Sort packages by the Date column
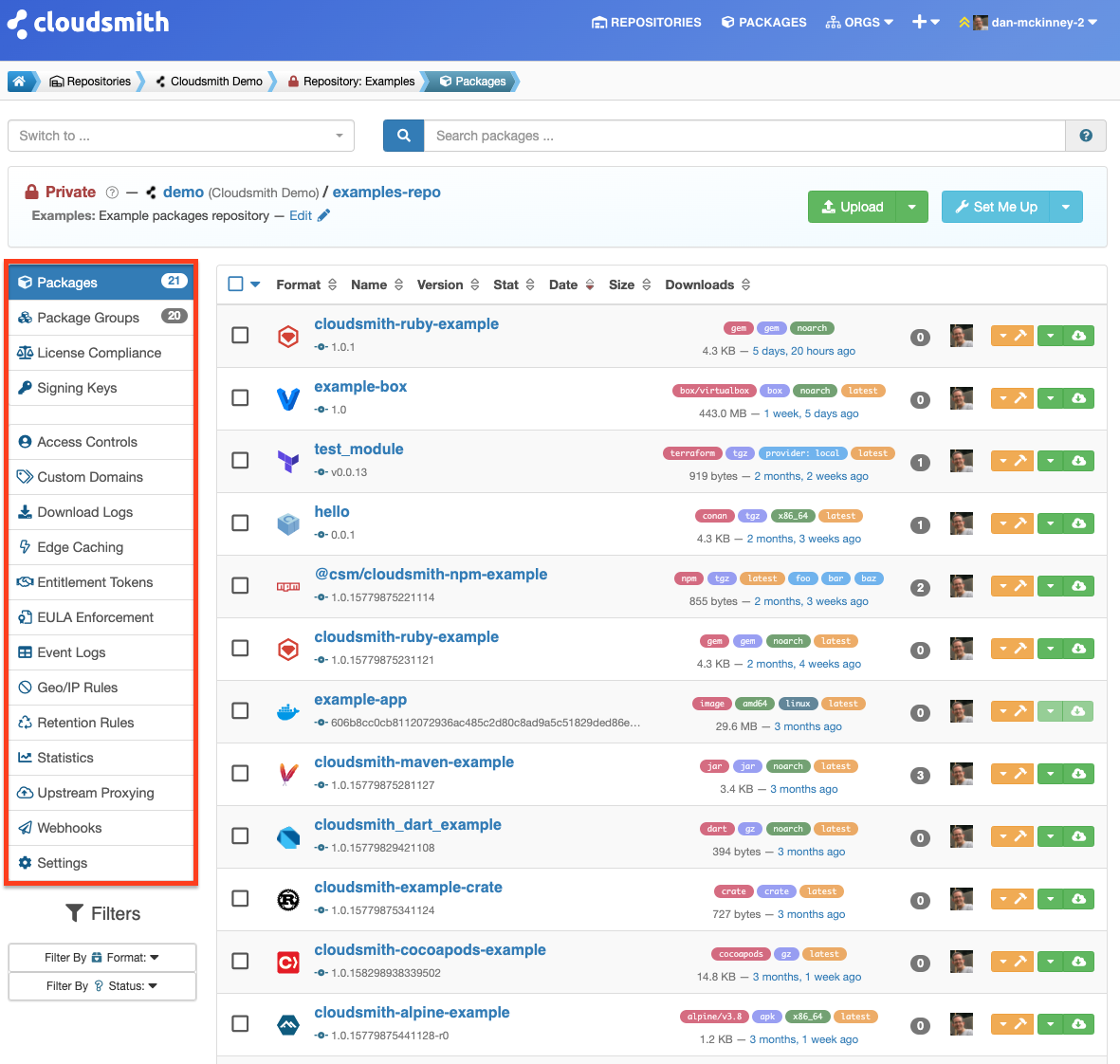 tap(572, 284)
